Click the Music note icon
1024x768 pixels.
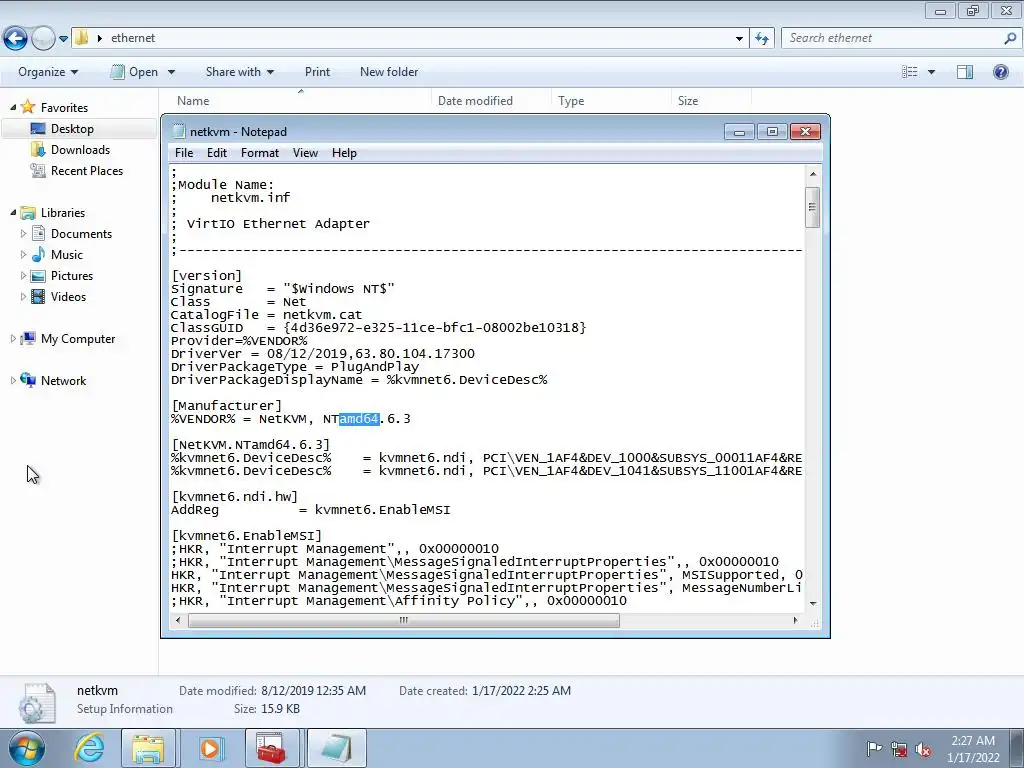(x=39, y=254)
